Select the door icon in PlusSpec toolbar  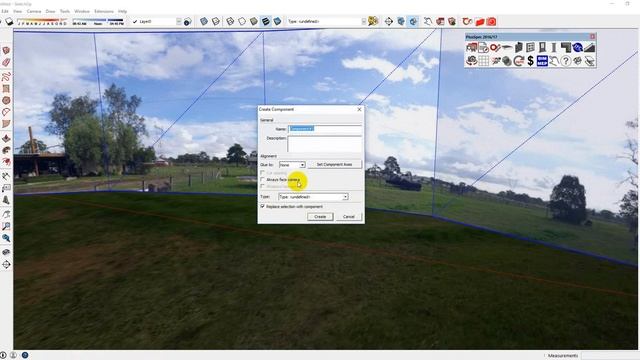(x=542, y=48)
